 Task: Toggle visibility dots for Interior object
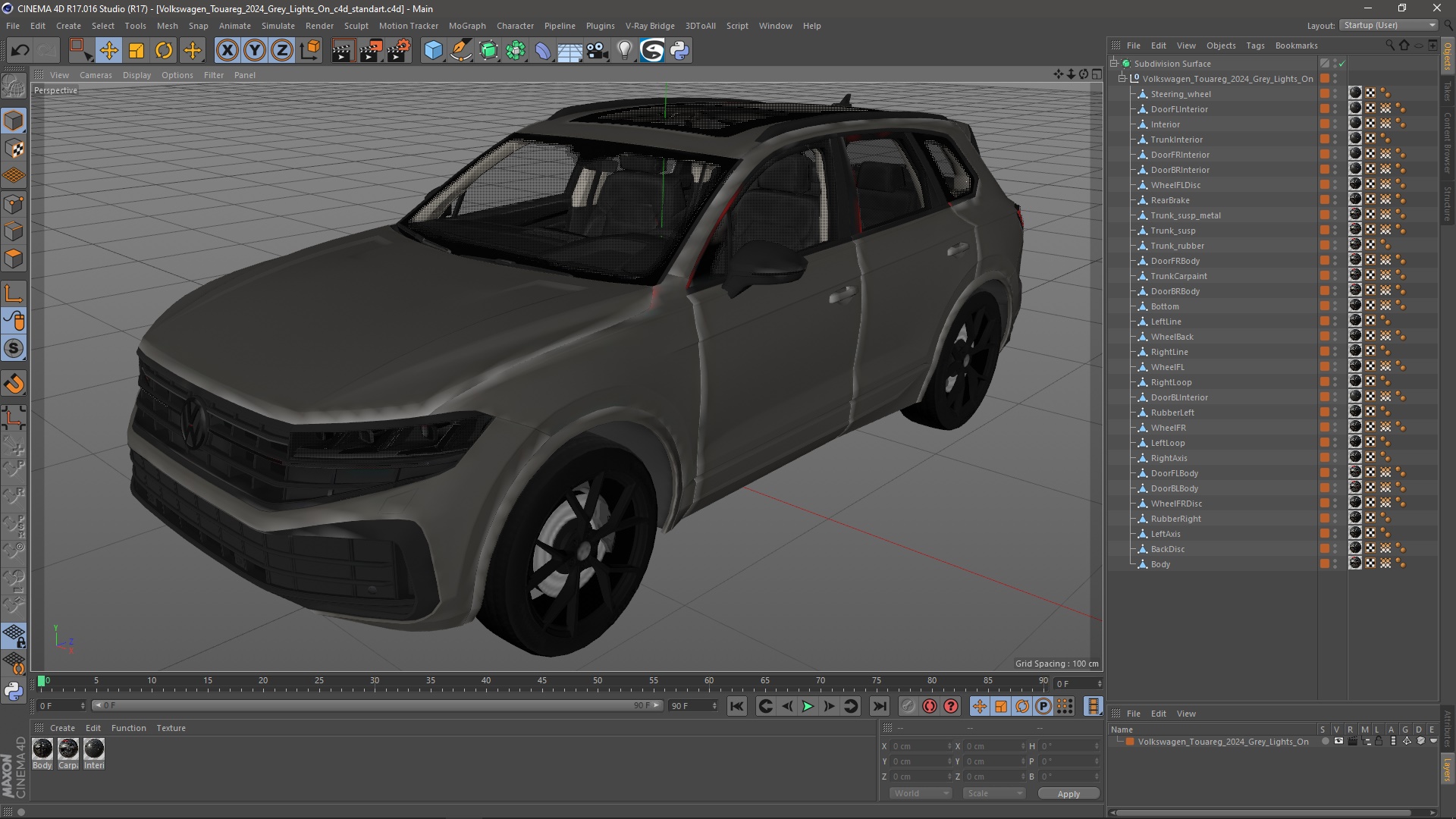tap(1335, 124)
